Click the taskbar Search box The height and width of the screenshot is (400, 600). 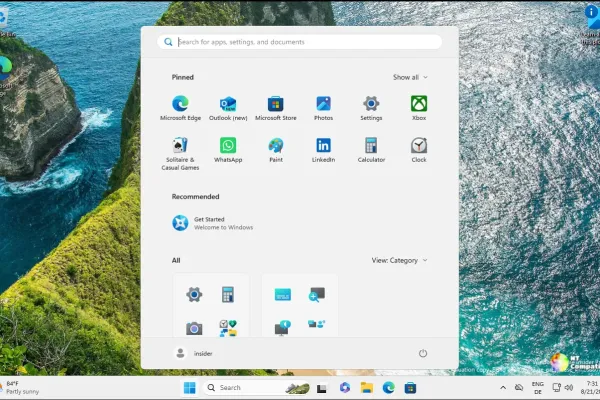point(256,388)
